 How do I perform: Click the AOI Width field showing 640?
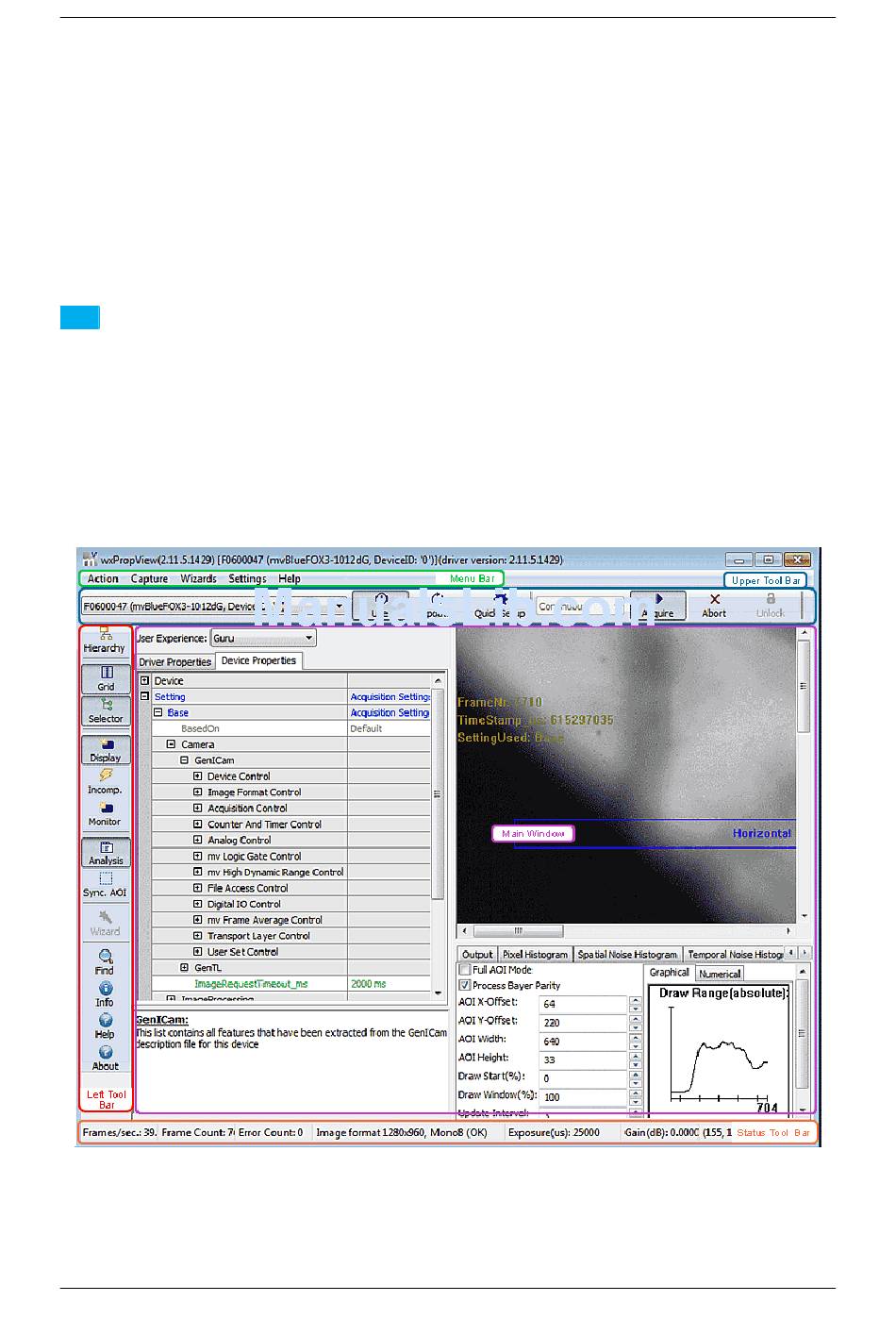(x=583, y=1042)
